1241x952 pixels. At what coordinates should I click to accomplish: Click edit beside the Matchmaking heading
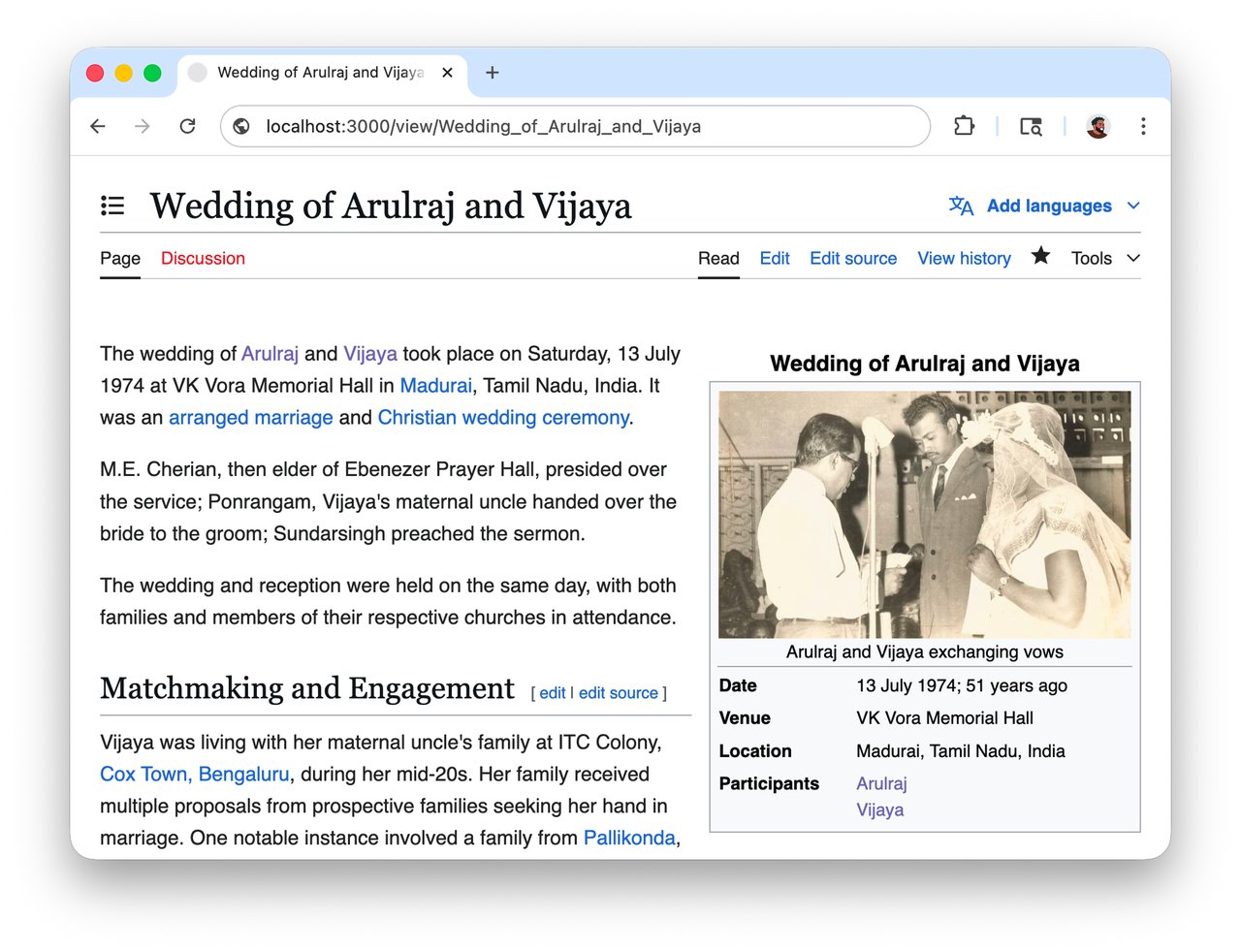(x=552, y=693)
